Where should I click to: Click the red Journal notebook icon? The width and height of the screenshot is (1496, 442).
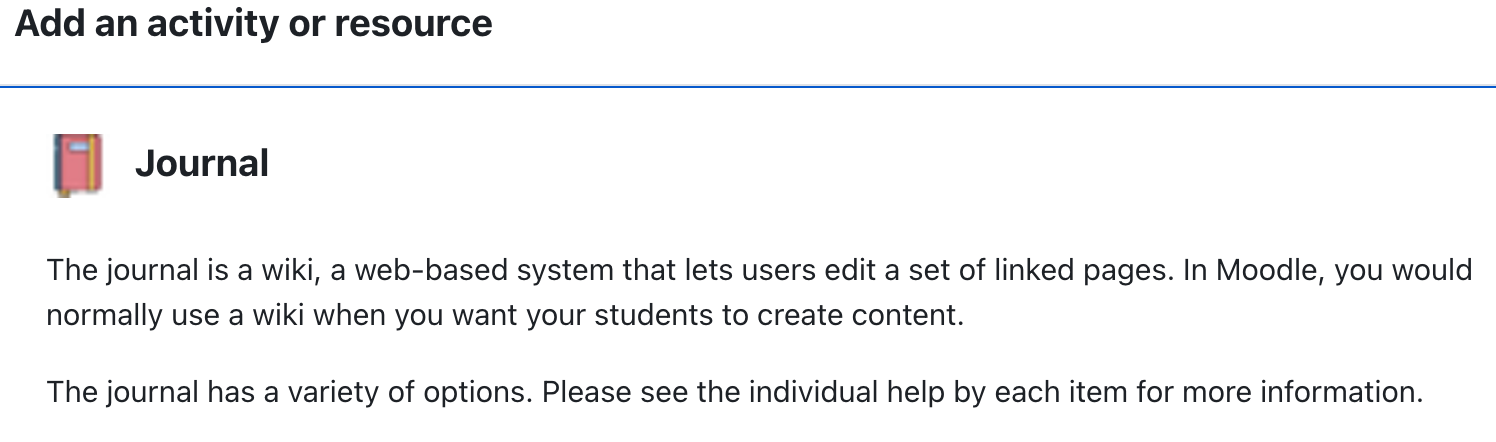pyautogui.click(x=77, y=165)
